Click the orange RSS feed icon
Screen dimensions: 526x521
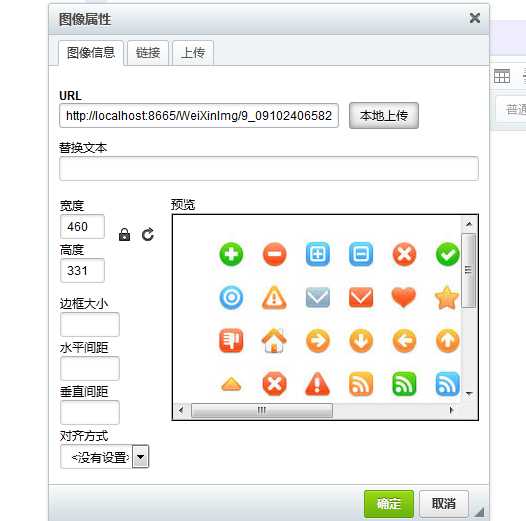361,384
